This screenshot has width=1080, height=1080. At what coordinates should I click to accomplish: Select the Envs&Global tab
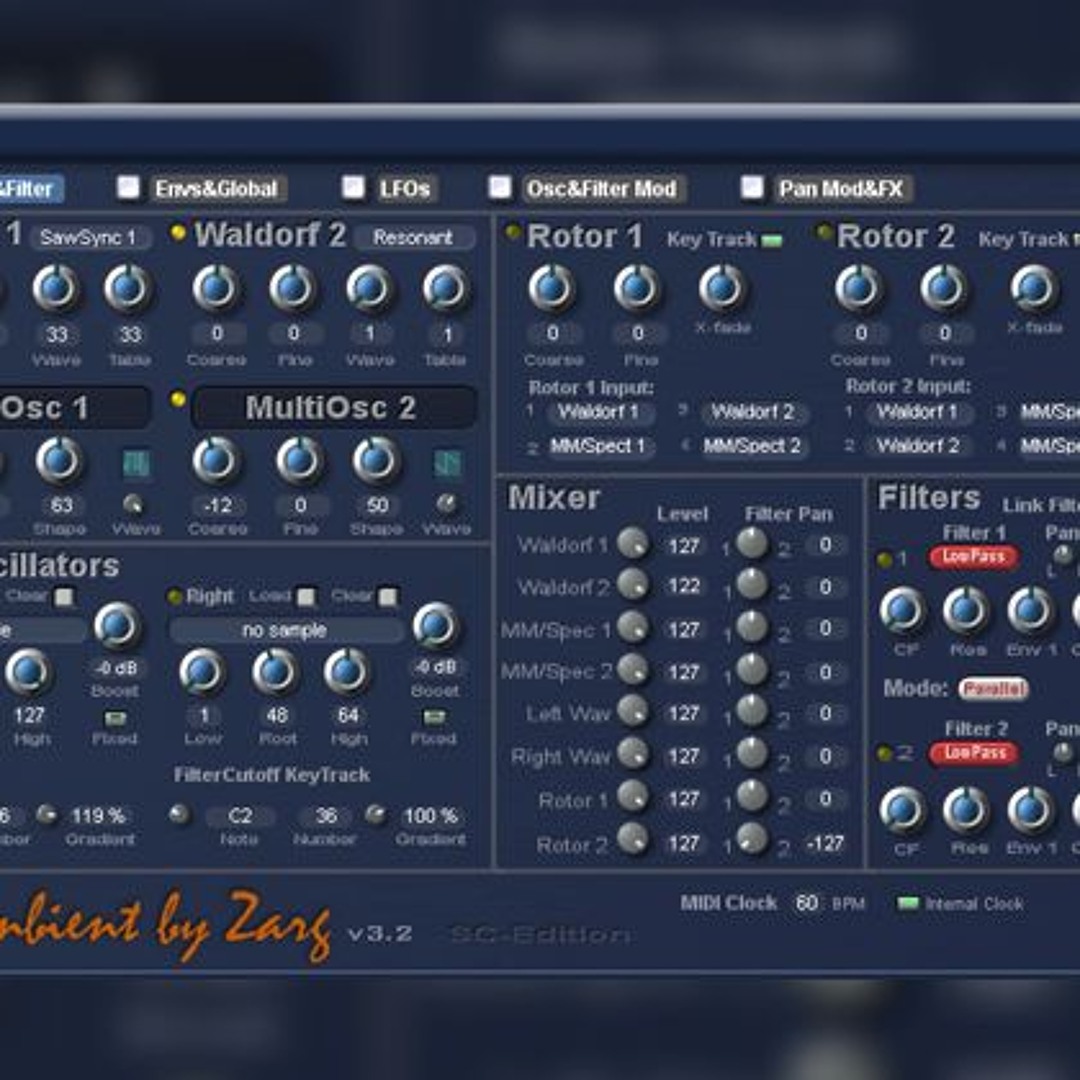[x=216, y=188]
